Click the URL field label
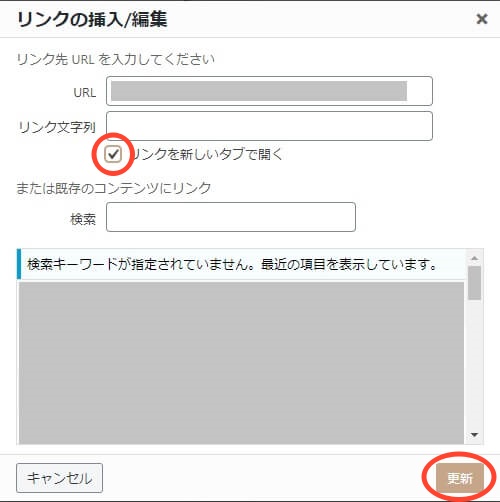 coord(85,92)
